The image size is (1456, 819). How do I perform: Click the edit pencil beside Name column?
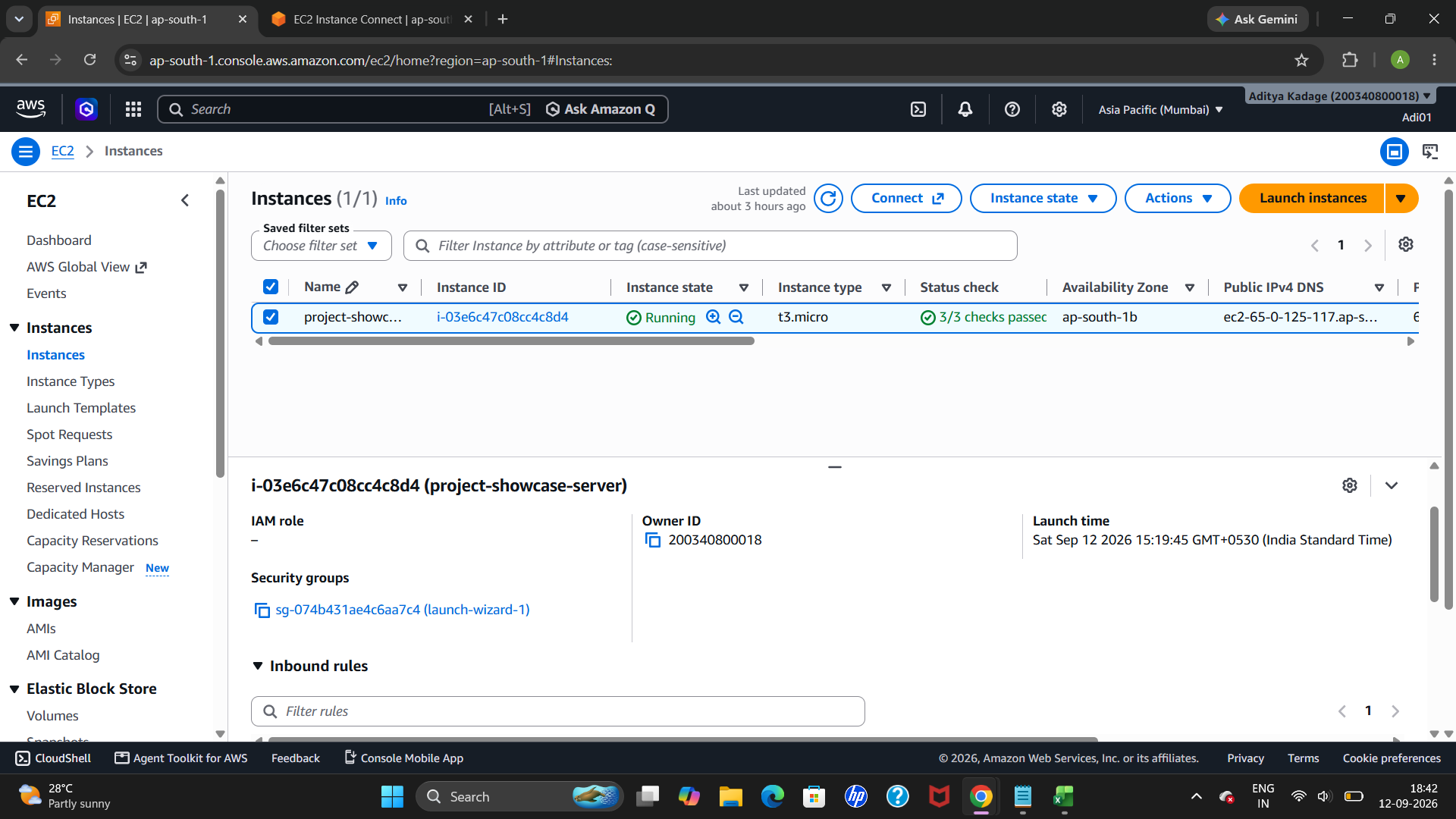tap(352, 287)
